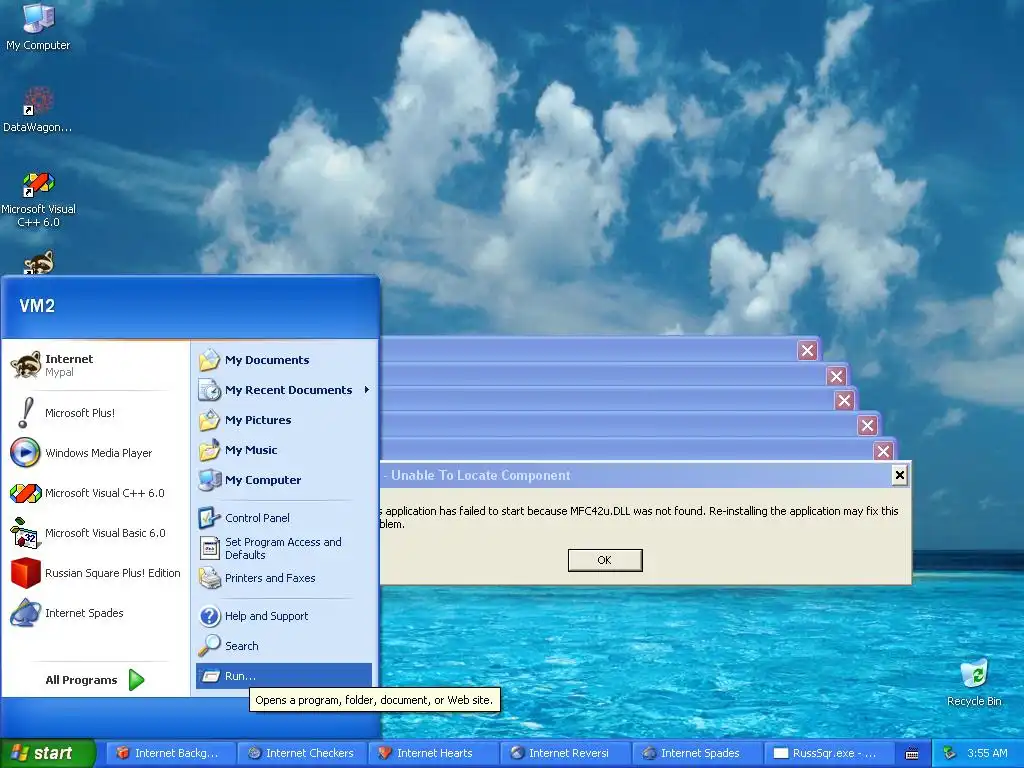Open Windows Media Player in Start menu

(96, 453)
